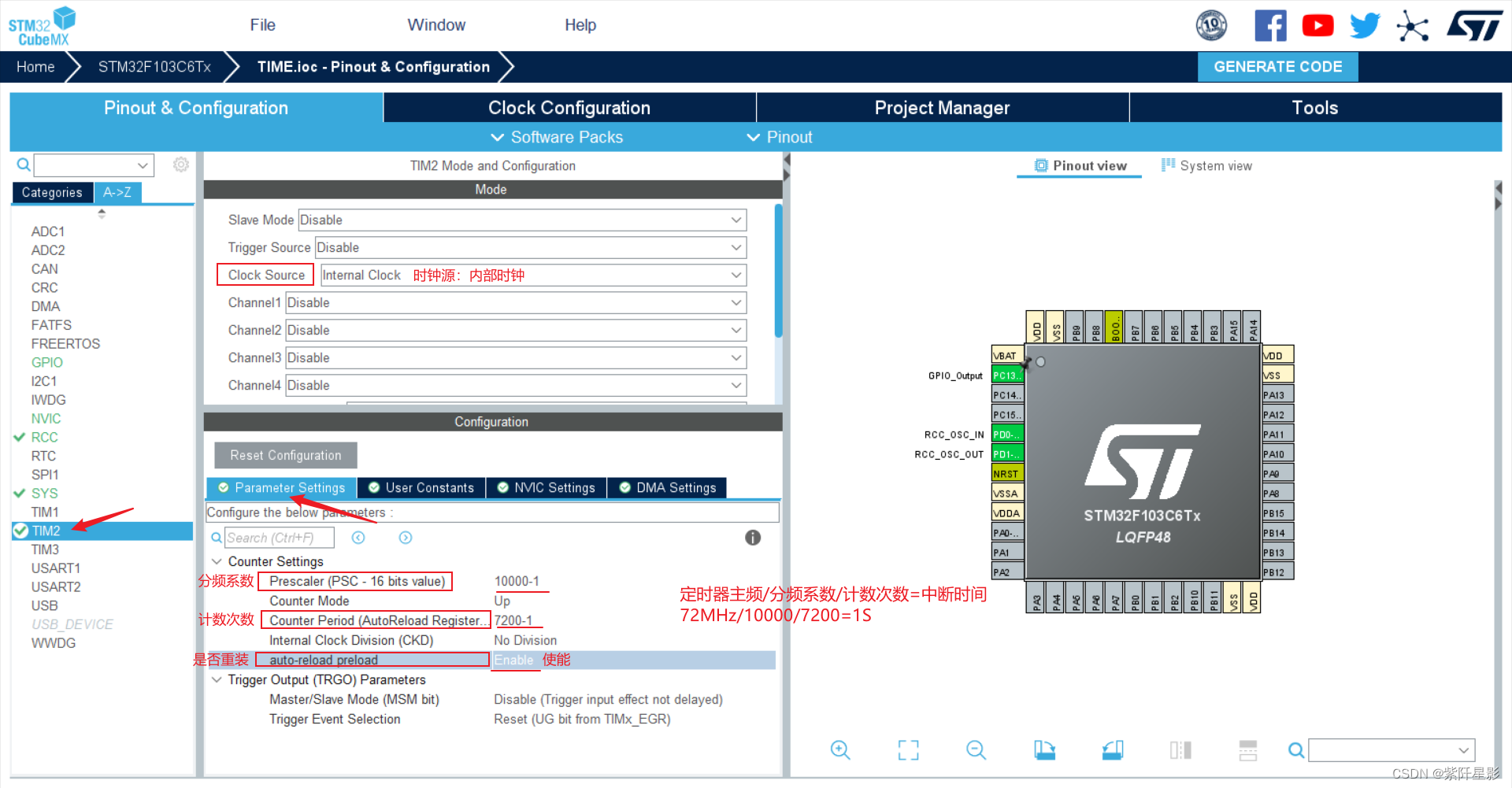Select the BOOT0 pin on the chip
This screenshot has width=1512, height=788.
[1114, 327]
